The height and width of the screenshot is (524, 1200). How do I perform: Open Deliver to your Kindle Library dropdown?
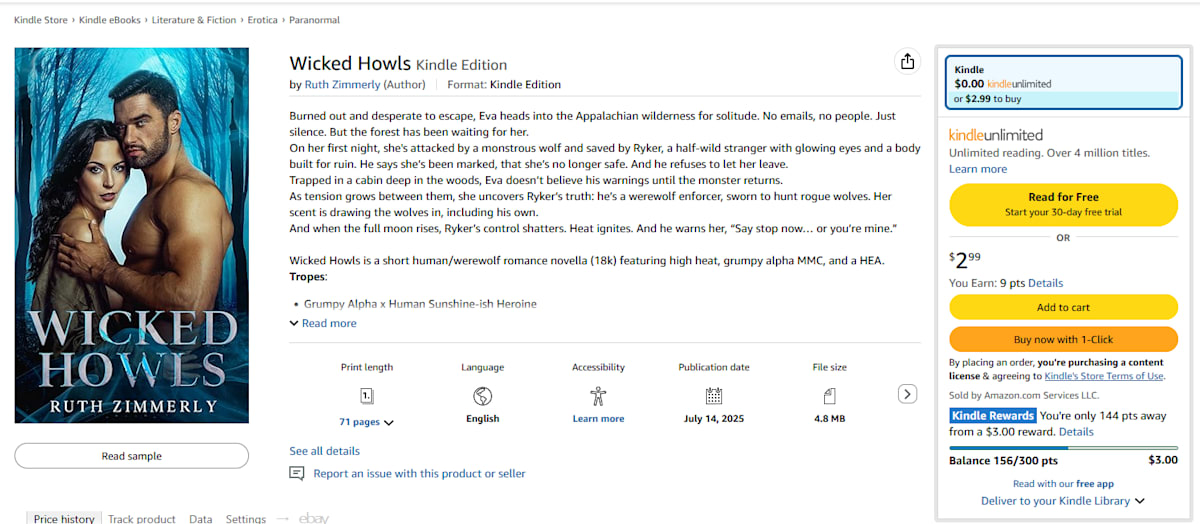[x=1062, y=500]
